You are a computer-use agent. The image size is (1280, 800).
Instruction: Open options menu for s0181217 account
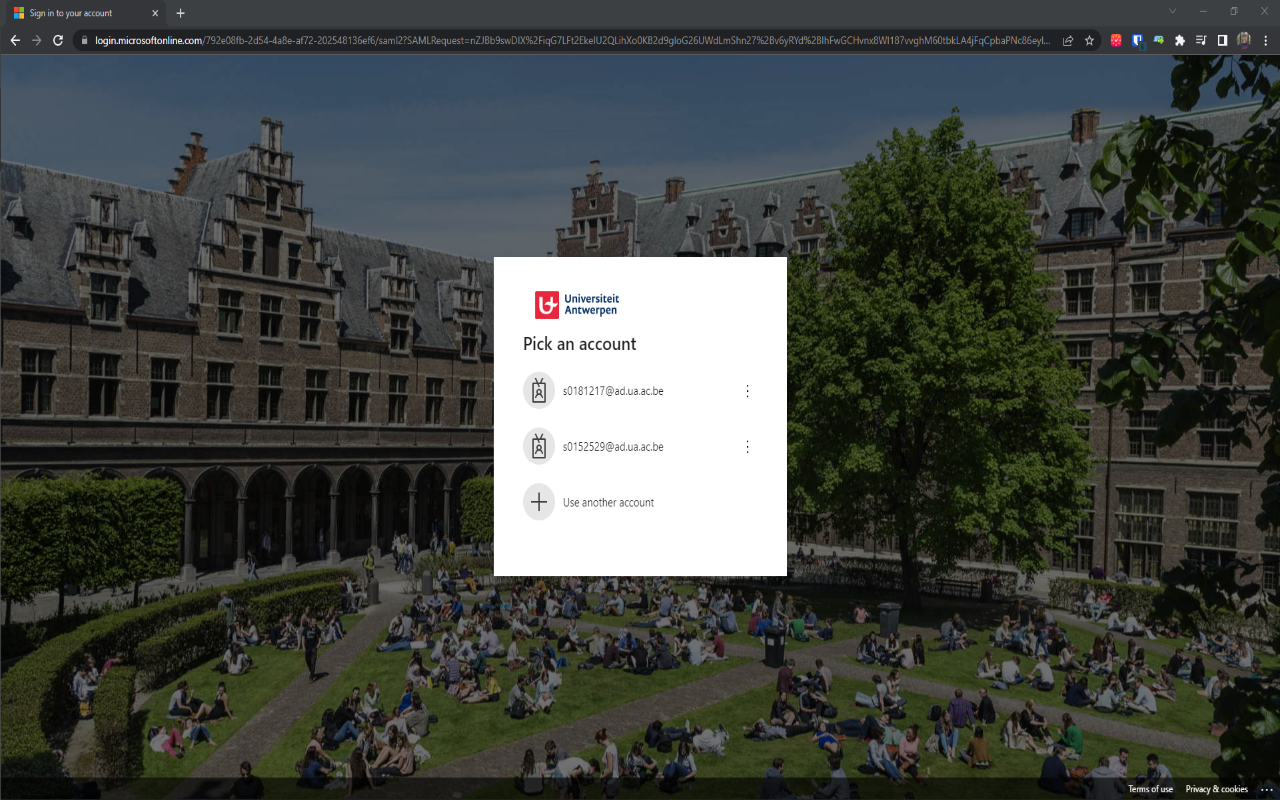pos(747,391)
